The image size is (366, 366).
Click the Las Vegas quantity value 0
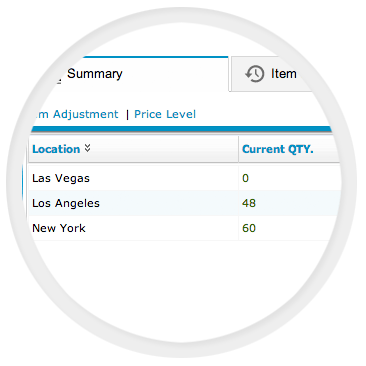click(245, 178)
